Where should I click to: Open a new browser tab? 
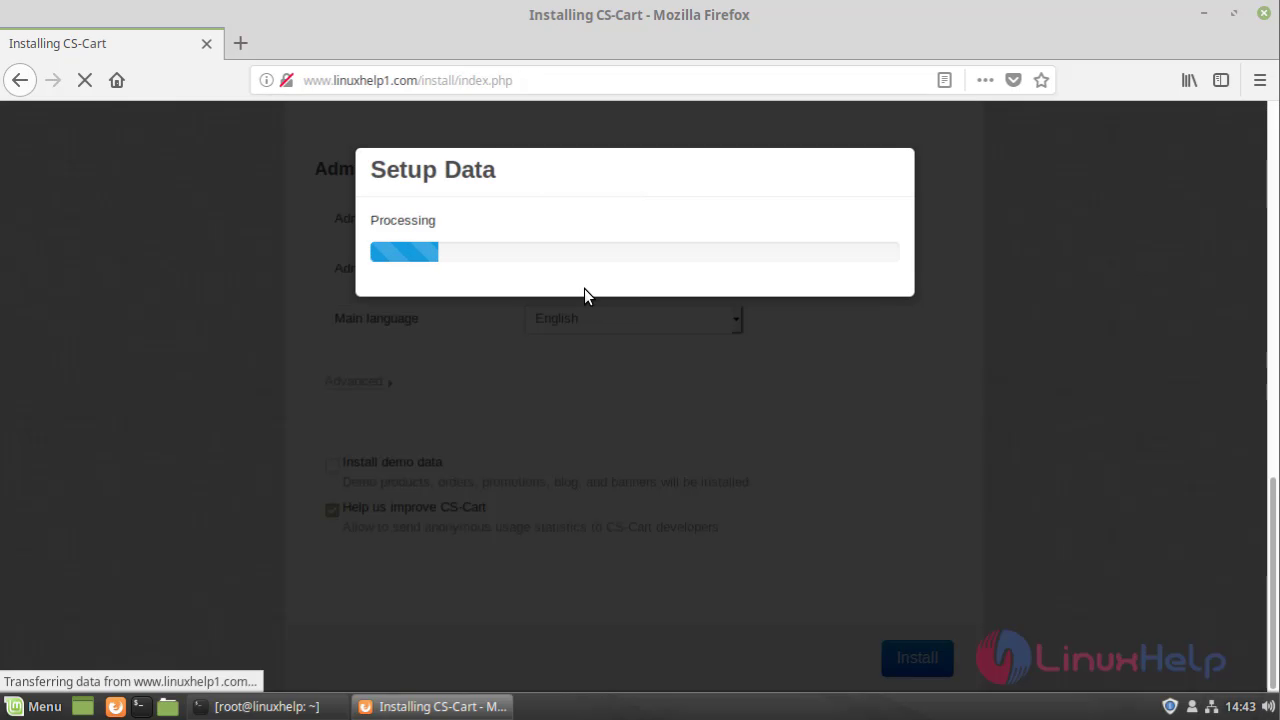pos(240,43)
